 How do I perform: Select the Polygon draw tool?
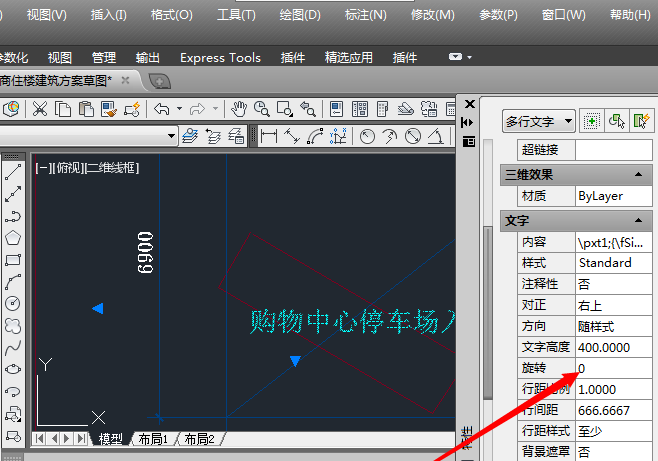13,238
